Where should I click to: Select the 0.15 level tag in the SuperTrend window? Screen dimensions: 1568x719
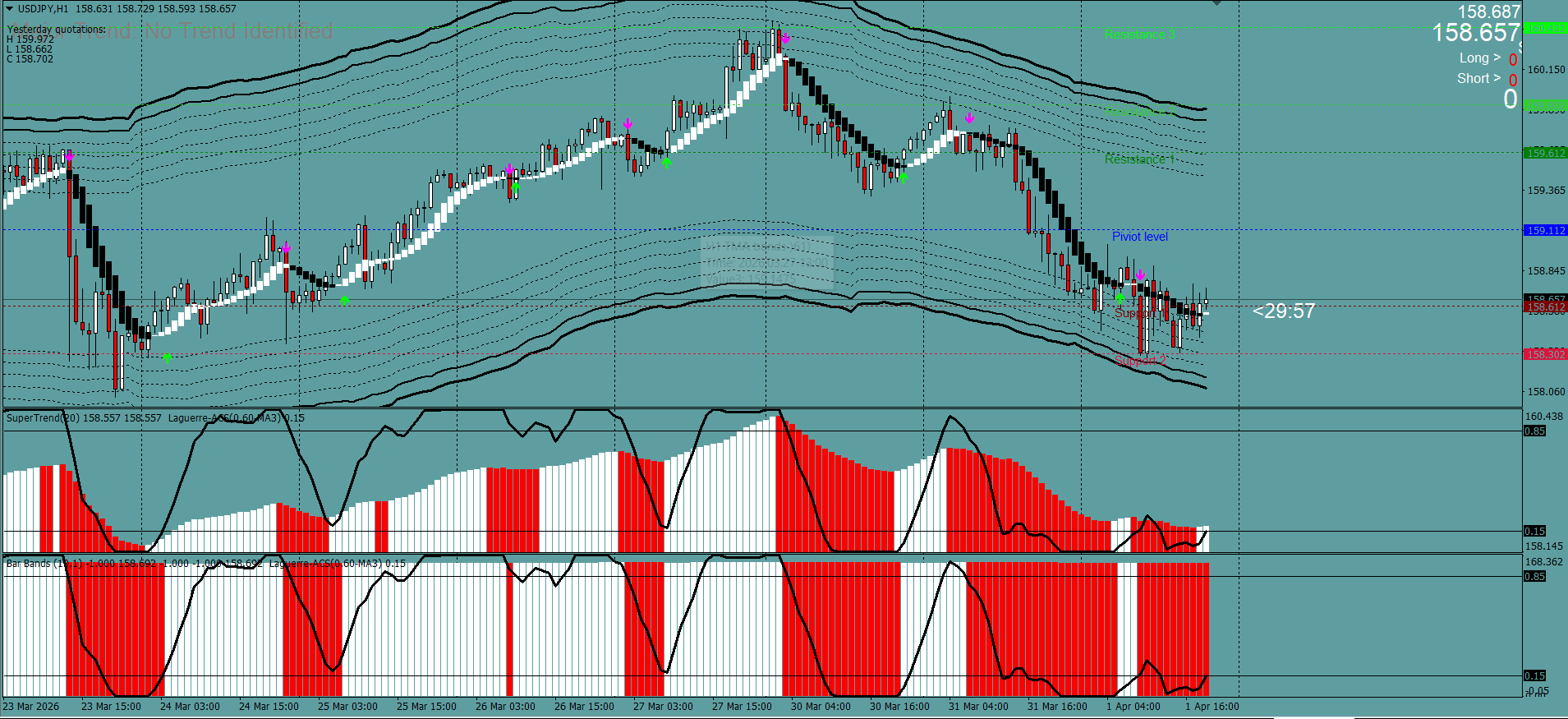point(1534,532)
